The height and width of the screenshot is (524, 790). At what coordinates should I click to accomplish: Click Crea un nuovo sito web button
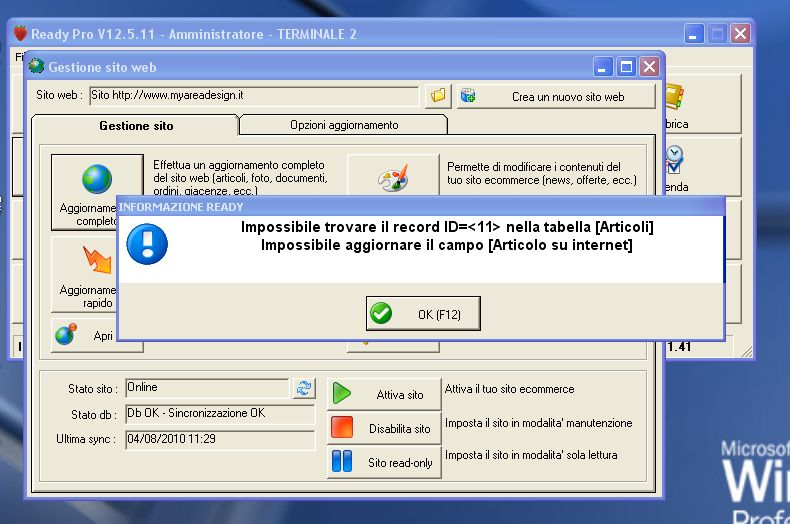(556, 96)
